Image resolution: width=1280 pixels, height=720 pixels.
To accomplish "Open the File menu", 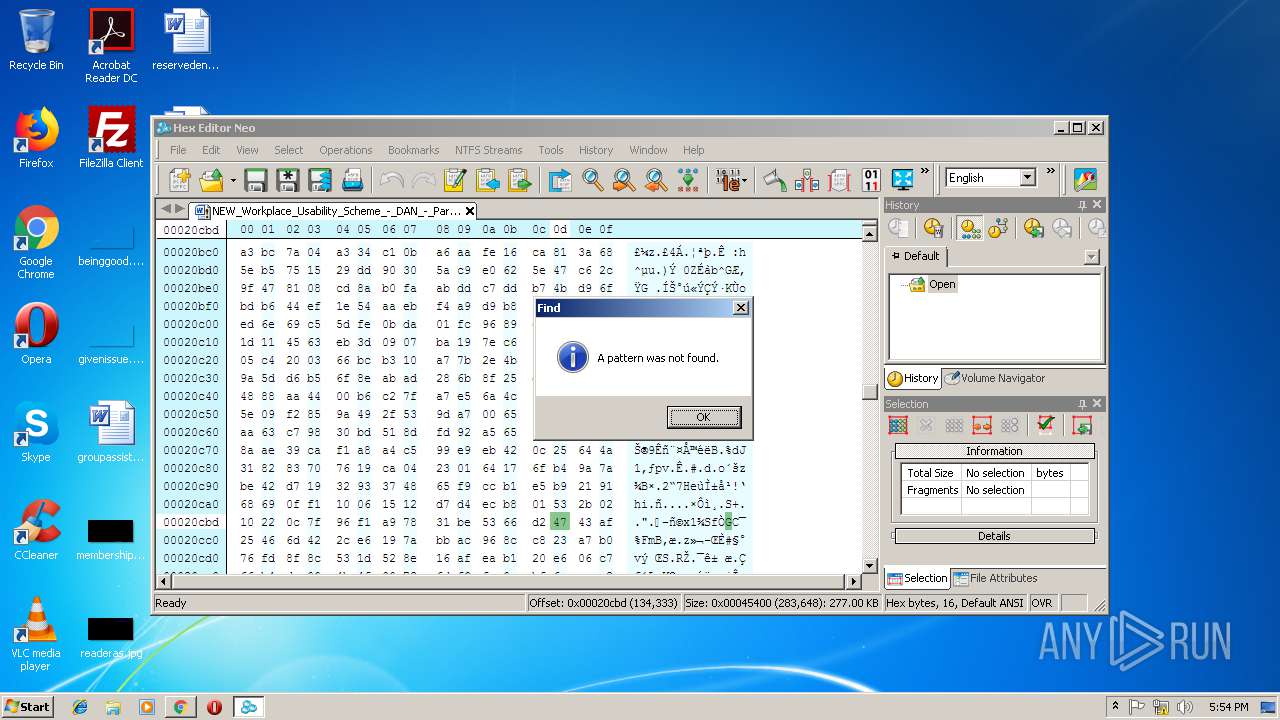I will 178,150.
